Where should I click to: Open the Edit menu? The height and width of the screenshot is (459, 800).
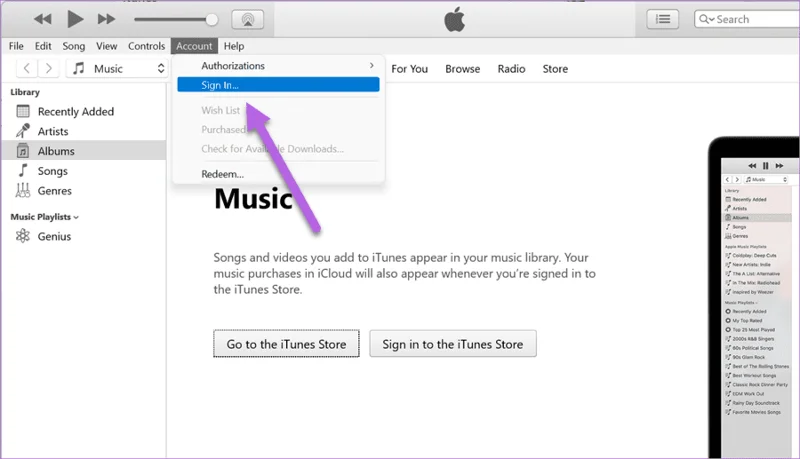point(43,46)
